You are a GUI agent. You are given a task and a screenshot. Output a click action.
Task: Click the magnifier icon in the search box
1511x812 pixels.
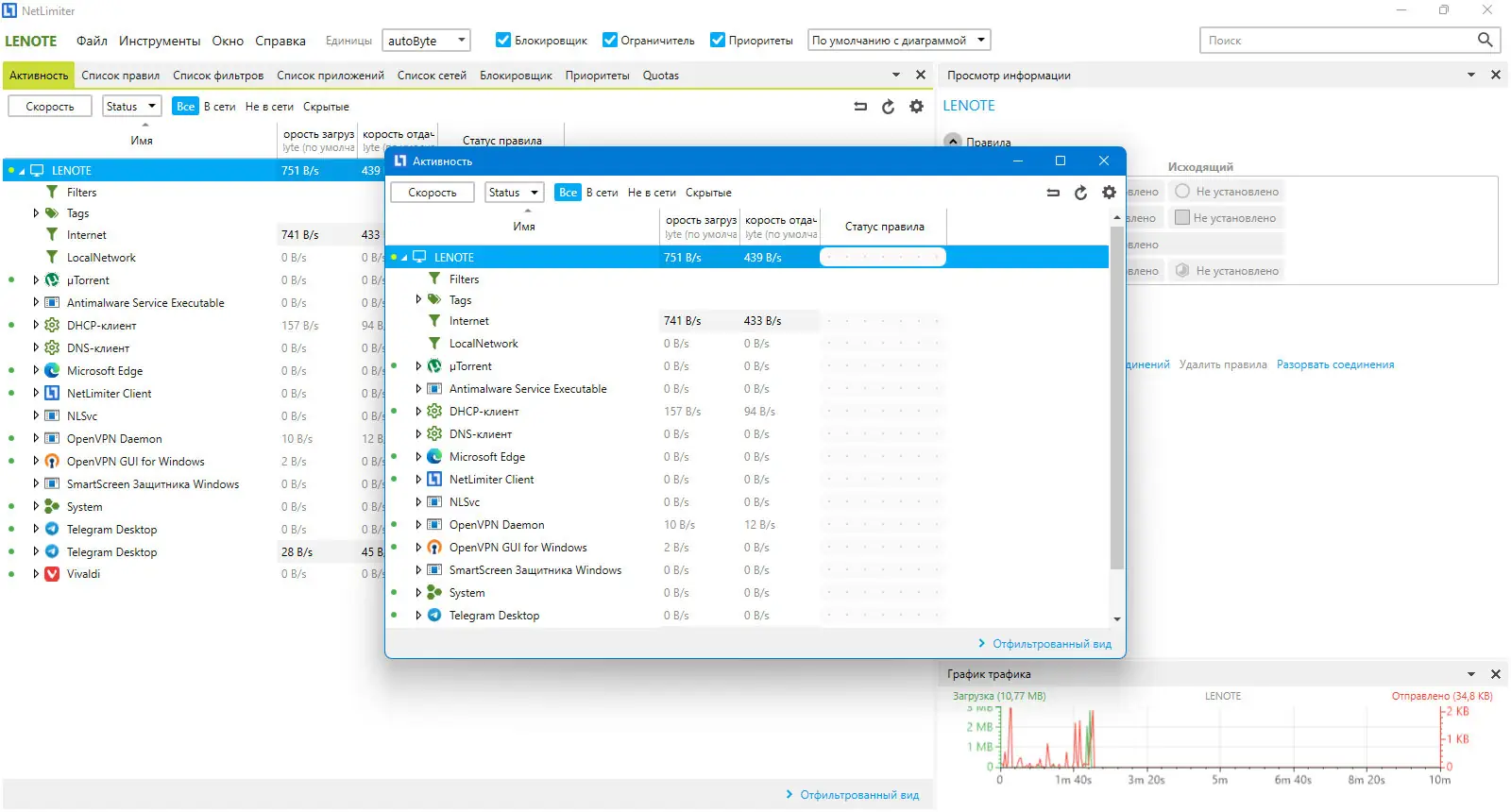pyautogui.click(x=1486, y=40)
